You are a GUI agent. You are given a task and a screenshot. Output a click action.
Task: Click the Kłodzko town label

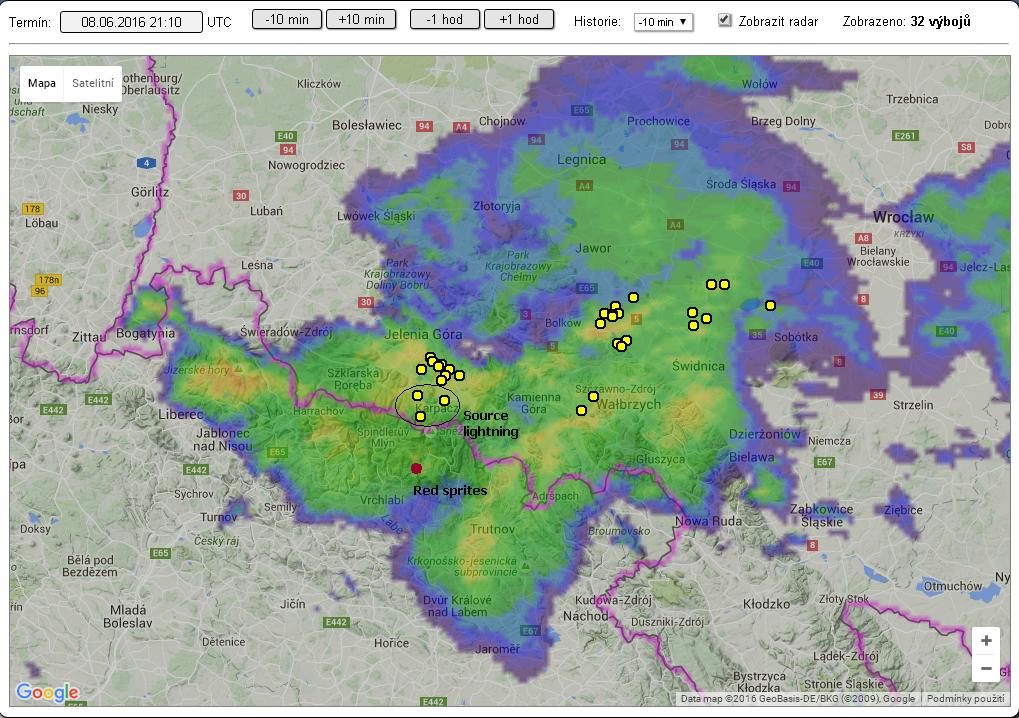[766, 604]
